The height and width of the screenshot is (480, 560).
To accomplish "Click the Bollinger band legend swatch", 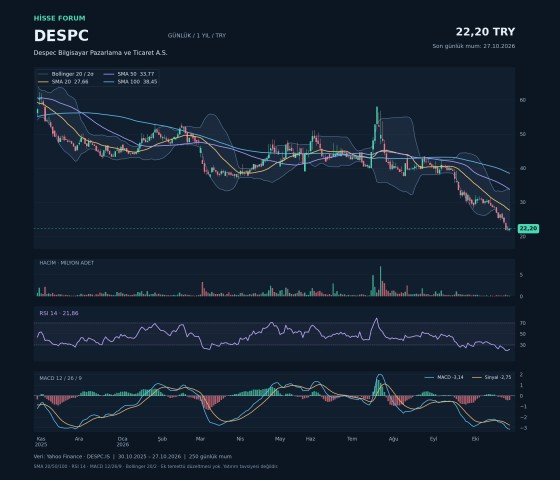I will (43, 74).
